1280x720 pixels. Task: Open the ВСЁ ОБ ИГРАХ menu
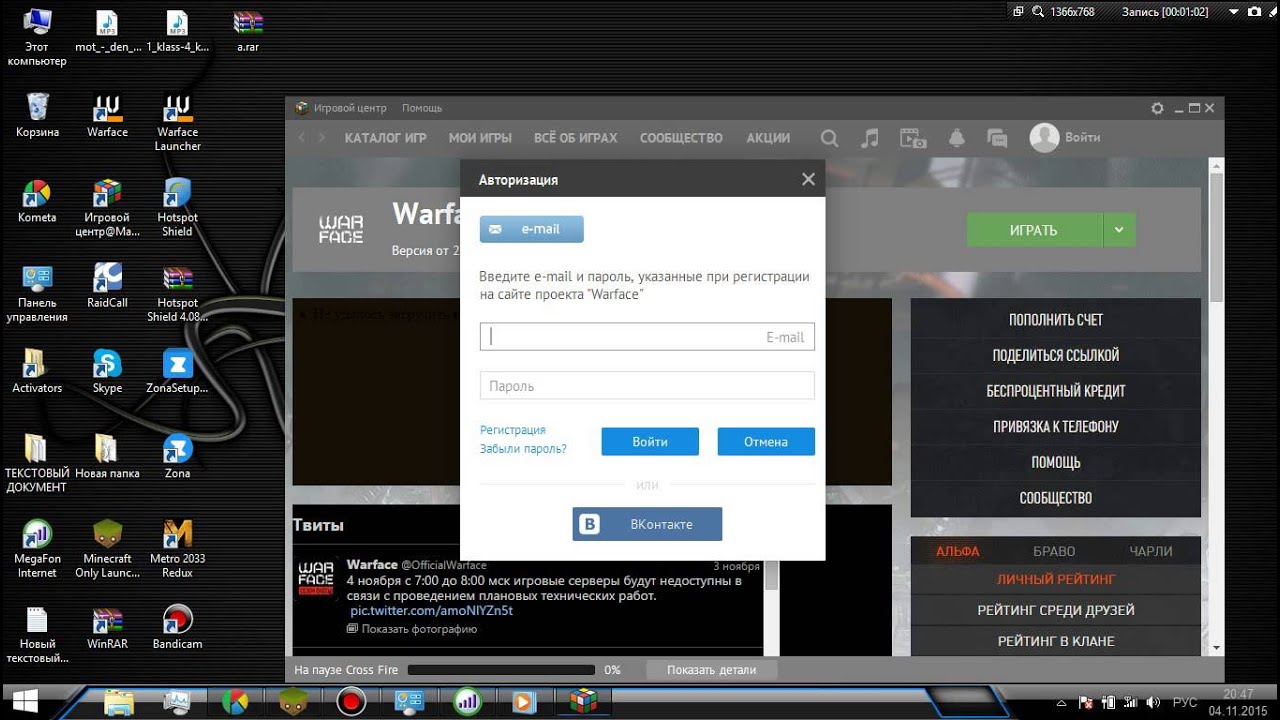tap(576, 138)
